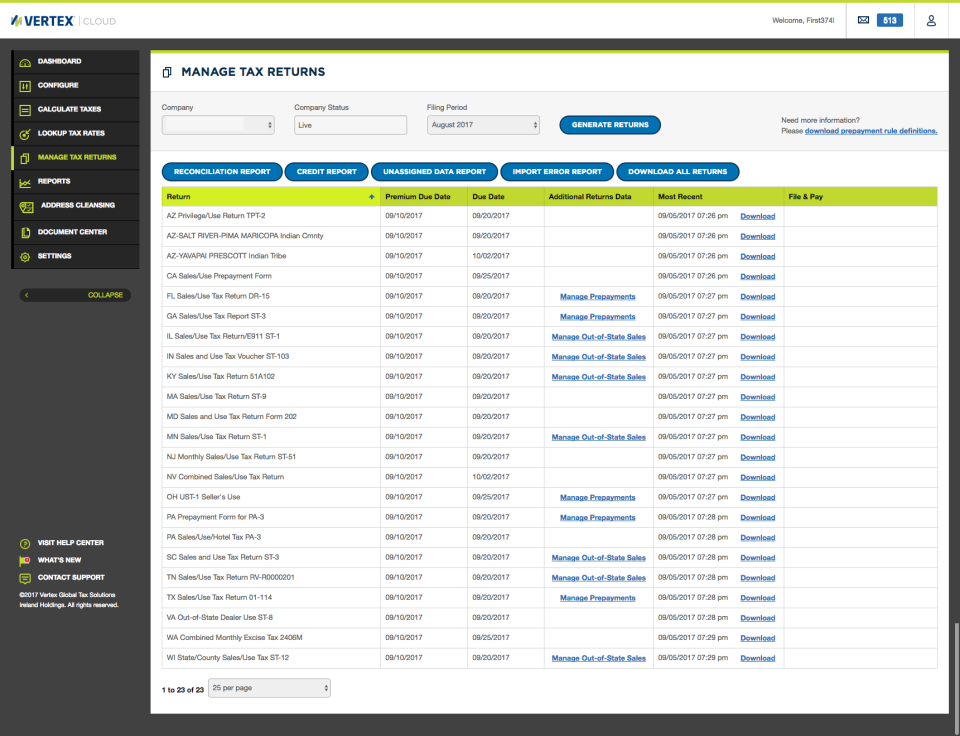960x736 pixels.
Task: Collapse the left navigation sidebar
Action: (75, 294)
